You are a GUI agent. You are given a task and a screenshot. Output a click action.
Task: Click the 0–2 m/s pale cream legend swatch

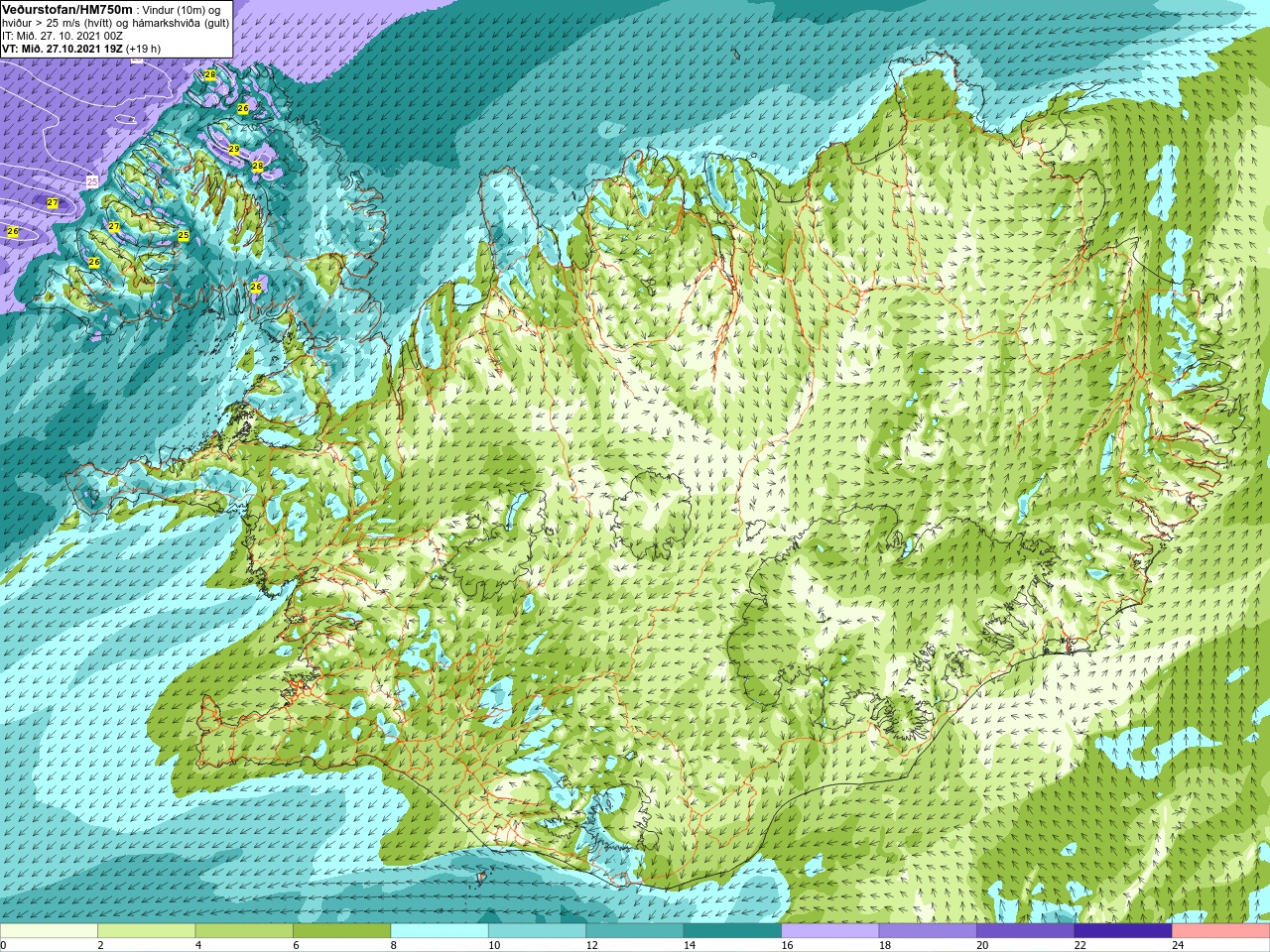[49, 930]
